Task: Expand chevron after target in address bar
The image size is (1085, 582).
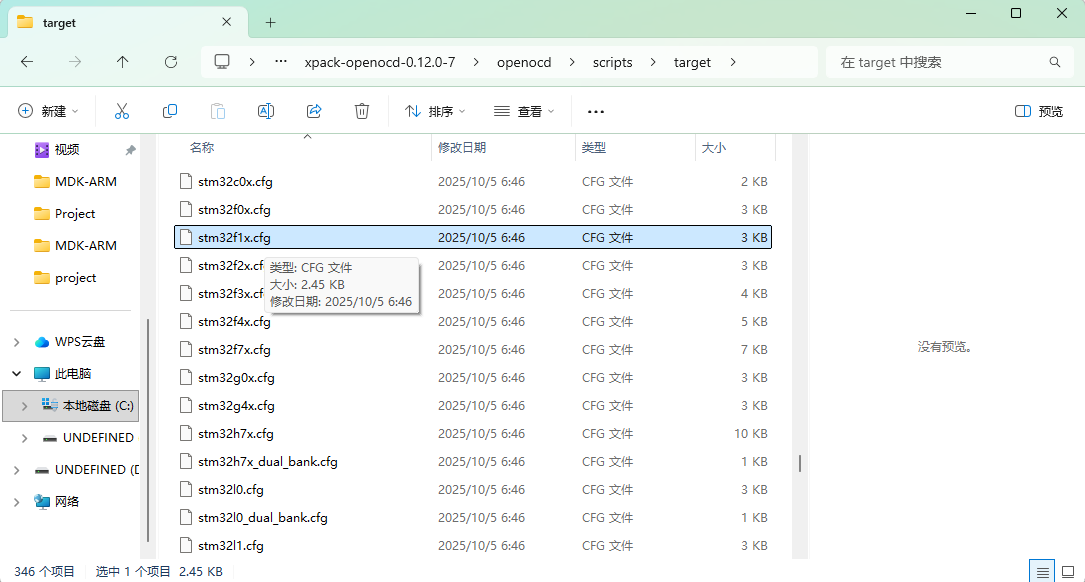Action: pos(733,62)
